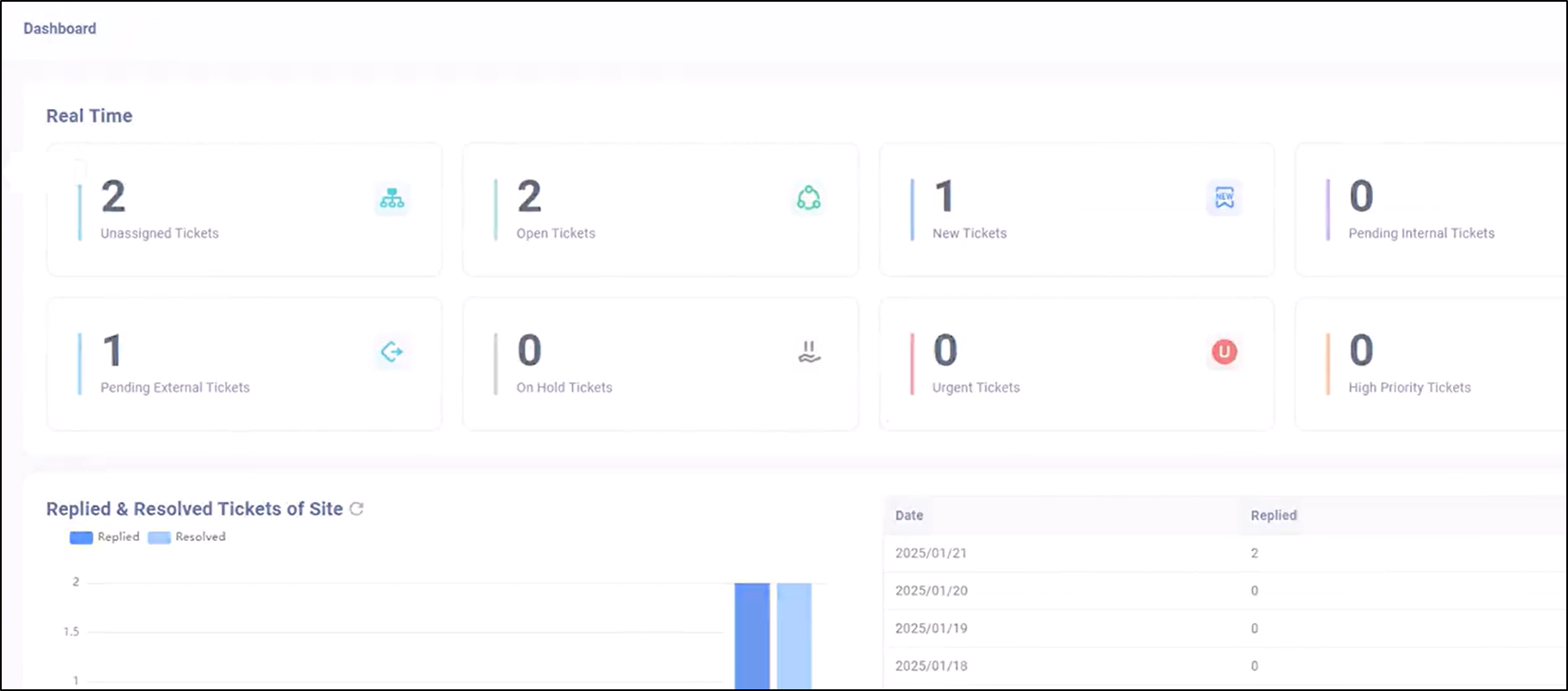Open the Urgent Tickets card
Screen dimensions: 1568x691
[1077, 364]
